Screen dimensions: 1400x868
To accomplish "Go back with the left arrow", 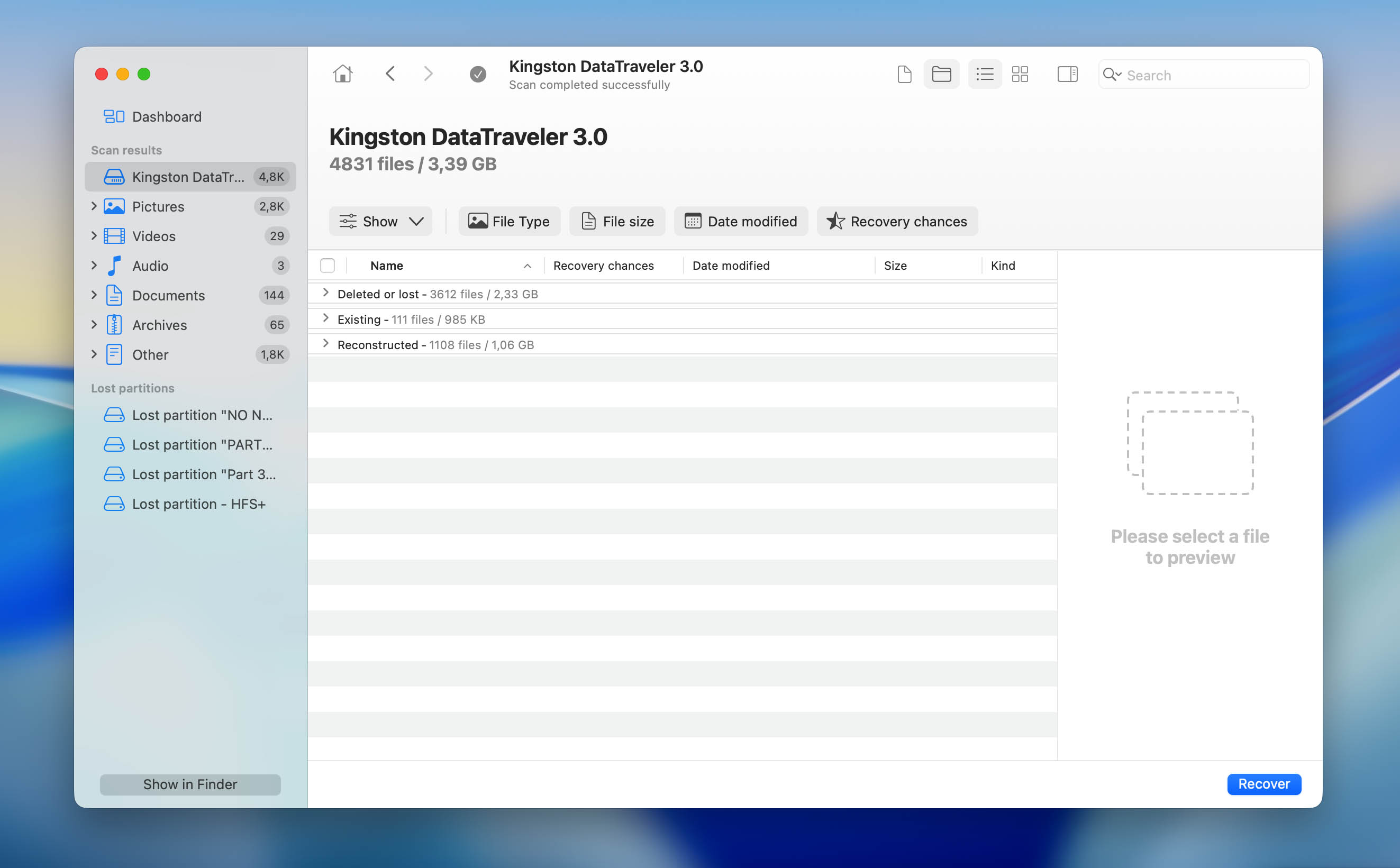I will pyautogui.click(x=390, y=74).
